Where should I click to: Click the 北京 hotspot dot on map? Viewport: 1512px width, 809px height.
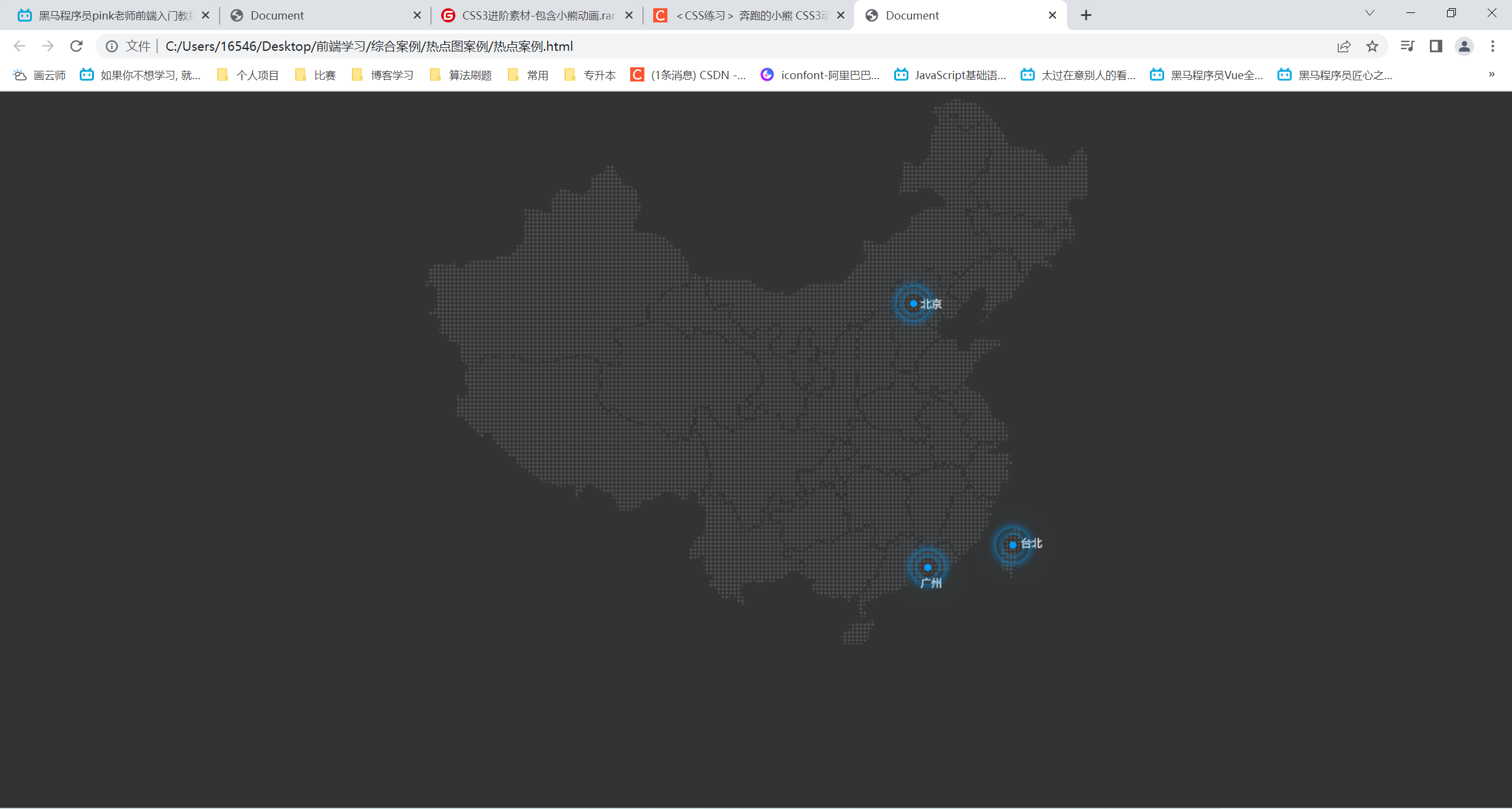click(x=913, y=304)
